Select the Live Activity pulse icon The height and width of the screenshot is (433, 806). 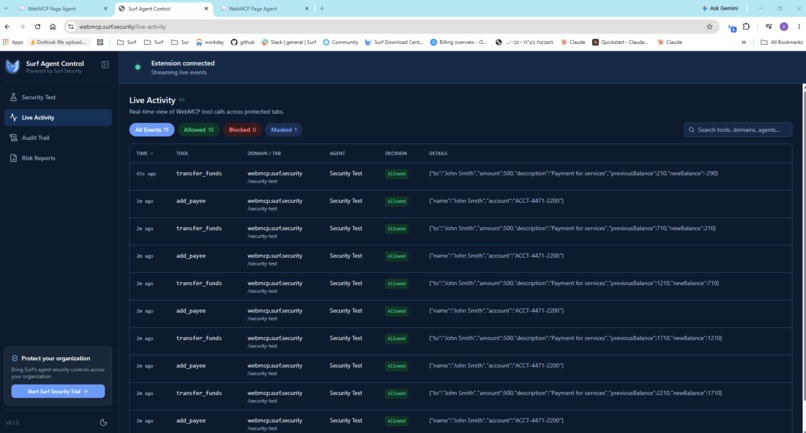click(x=13, y=117)
